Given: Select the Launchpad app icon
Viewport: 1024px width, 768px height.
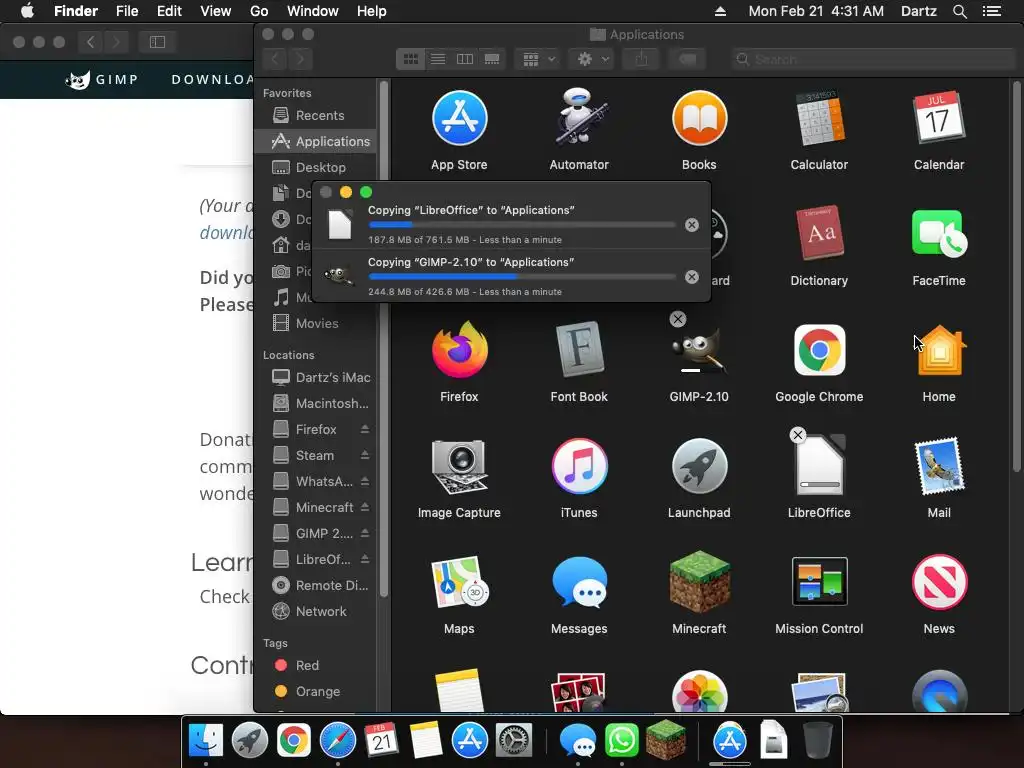Looking at the screenshot, I should coord(699,466).
